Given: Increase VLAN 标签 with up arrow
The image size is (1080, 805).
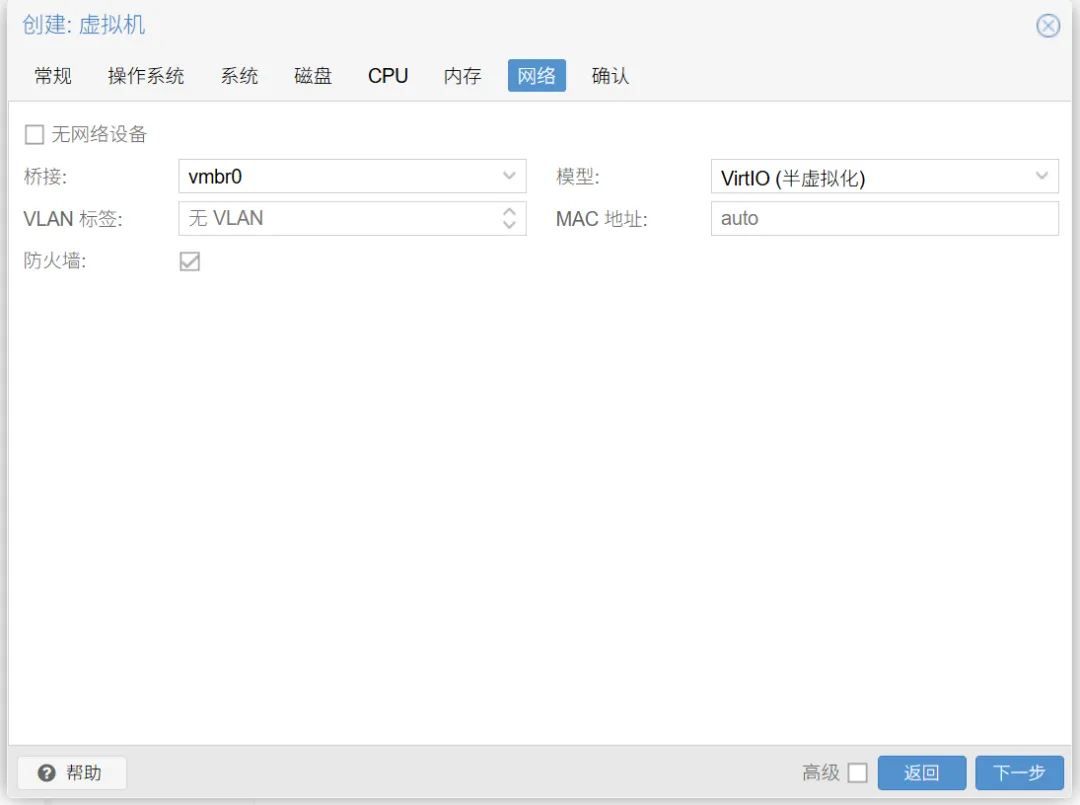Looking at the screenshot, I should coord(509,211).
